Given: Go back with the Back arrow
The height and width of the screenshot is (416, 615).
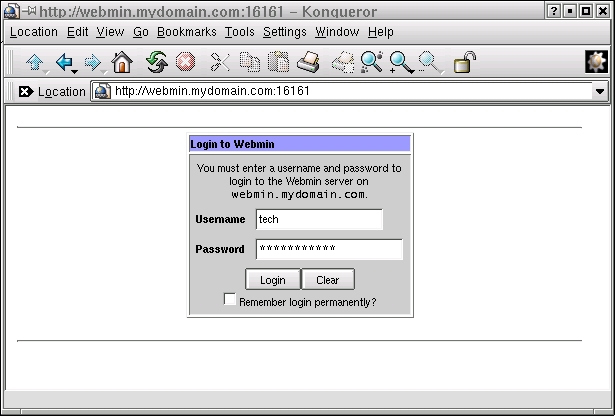Looking at the screenshot, I should (x=64, y=63).
